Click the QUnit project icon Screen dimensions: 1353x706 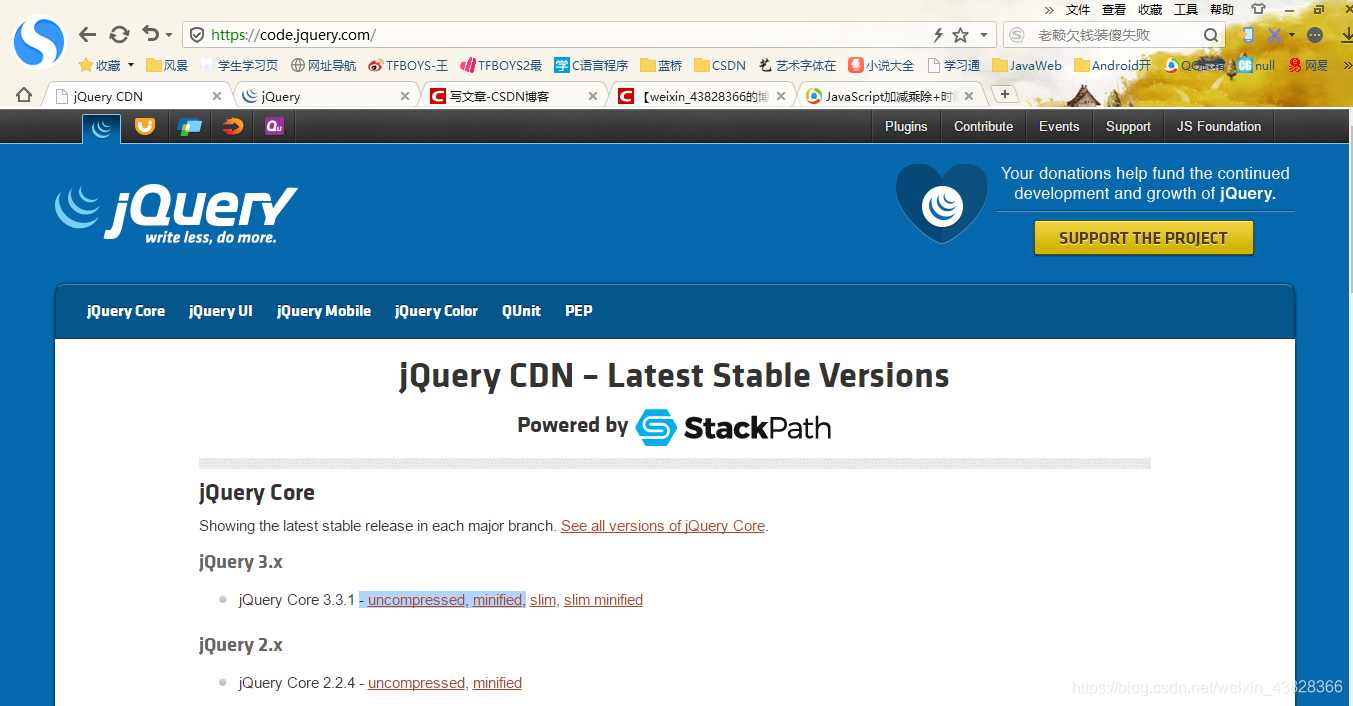(274, 127)
